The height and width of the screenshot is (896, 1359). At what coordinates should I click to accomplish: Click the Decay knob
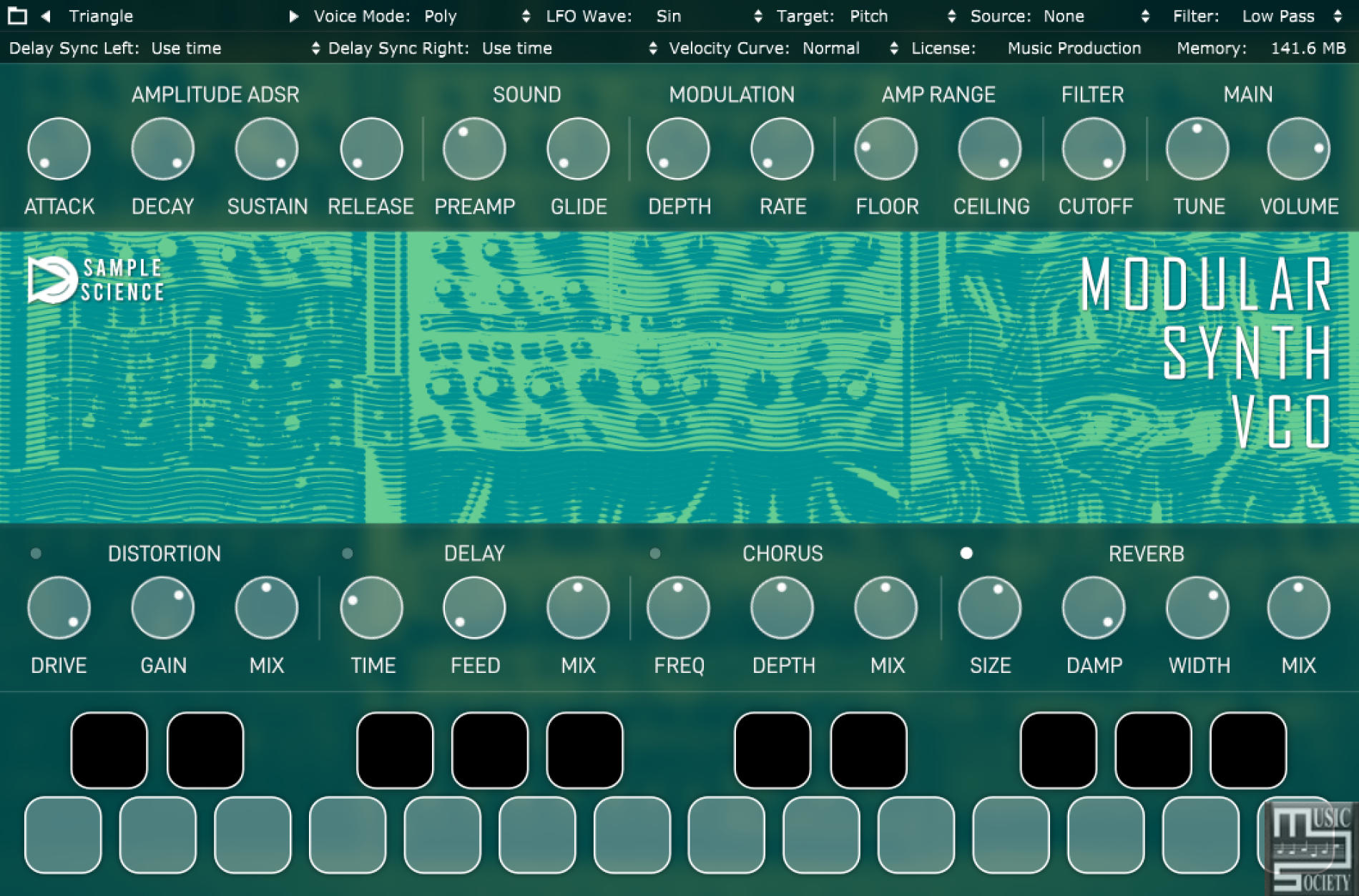pos(162,149)
